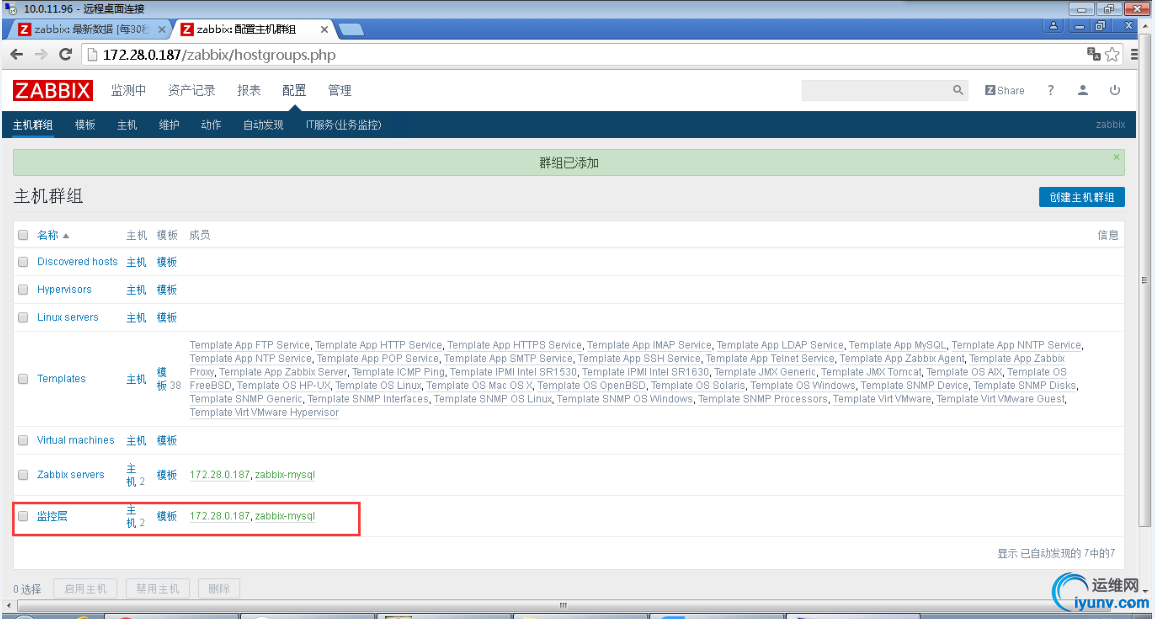Open the Linux servers group link

pos(68,318)
